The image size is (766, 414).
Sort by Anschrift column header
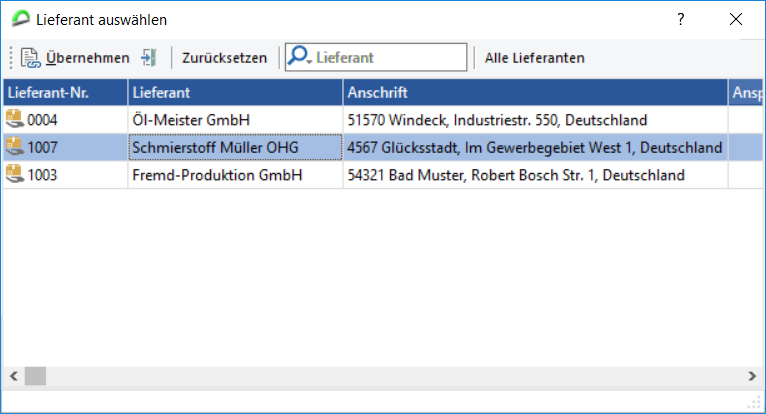pyautogui.click(x=535, y=92)
